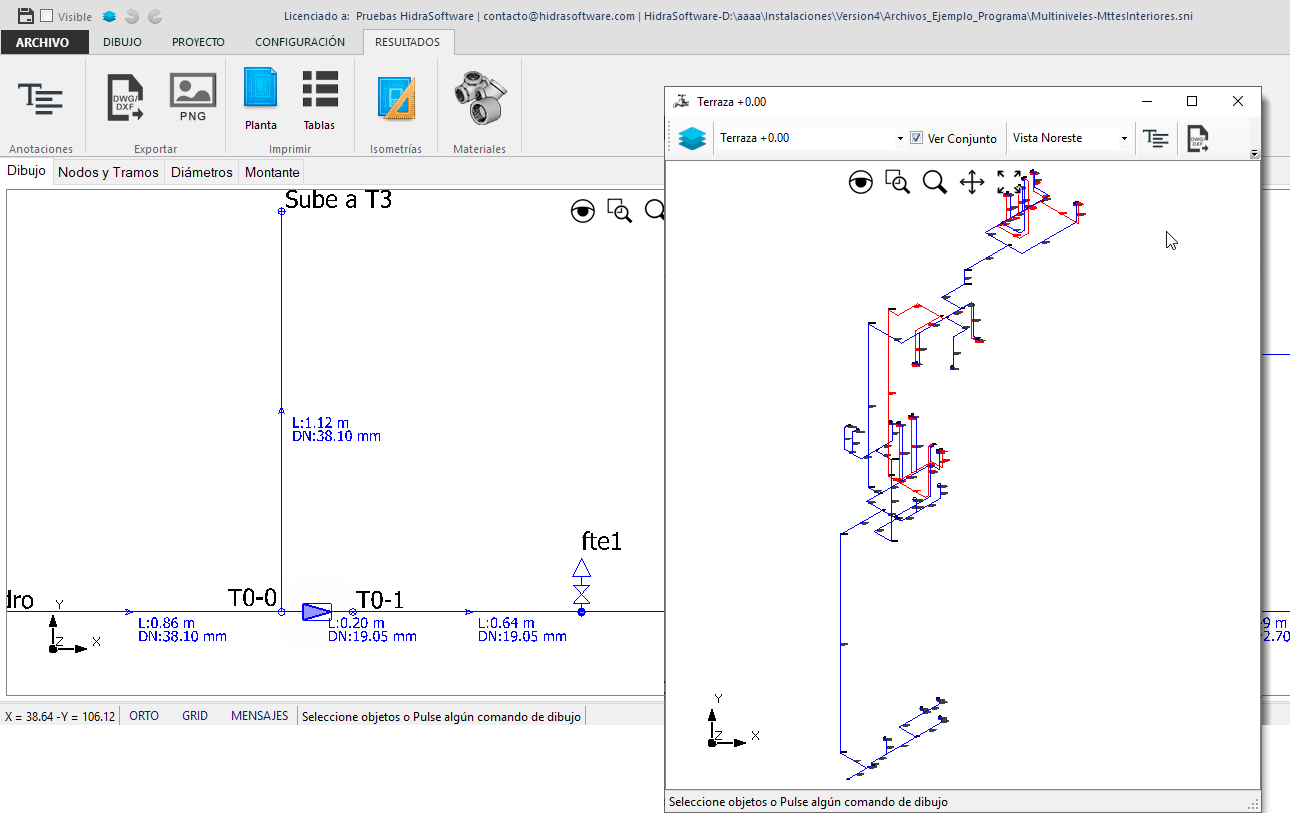The height and width of the screenshot is (816, 1294).
Task: Export drawing with DWG/DXF ribbon icon
Action: 125,98
